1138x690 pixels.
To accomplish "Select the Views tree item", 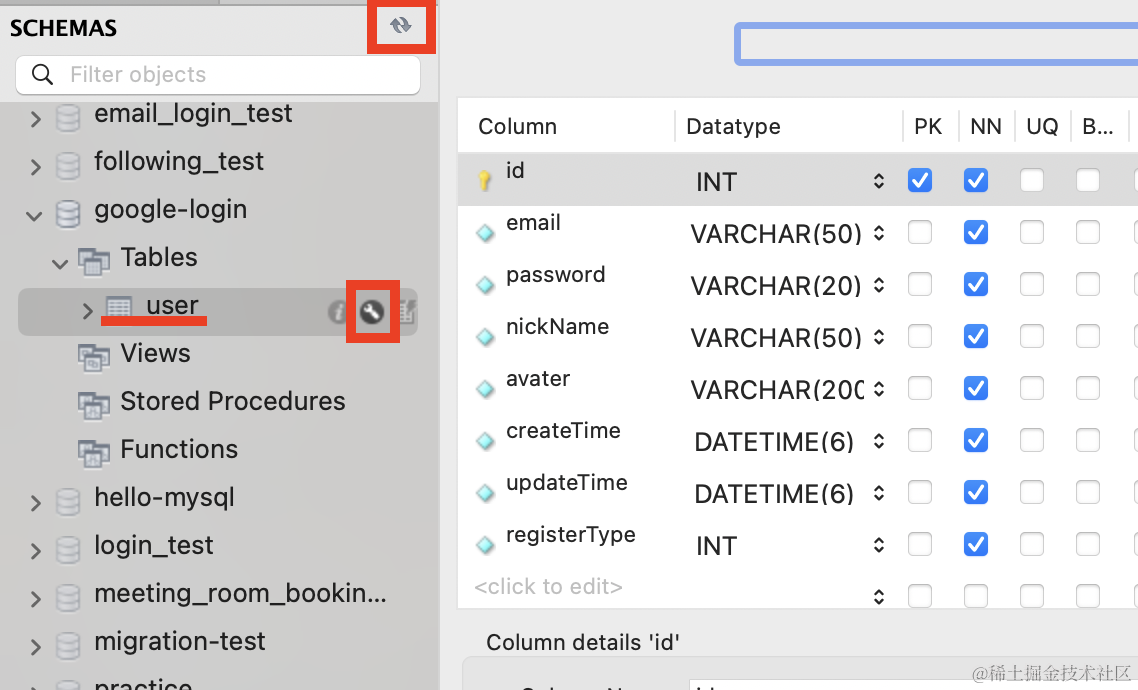I will 155,354.
